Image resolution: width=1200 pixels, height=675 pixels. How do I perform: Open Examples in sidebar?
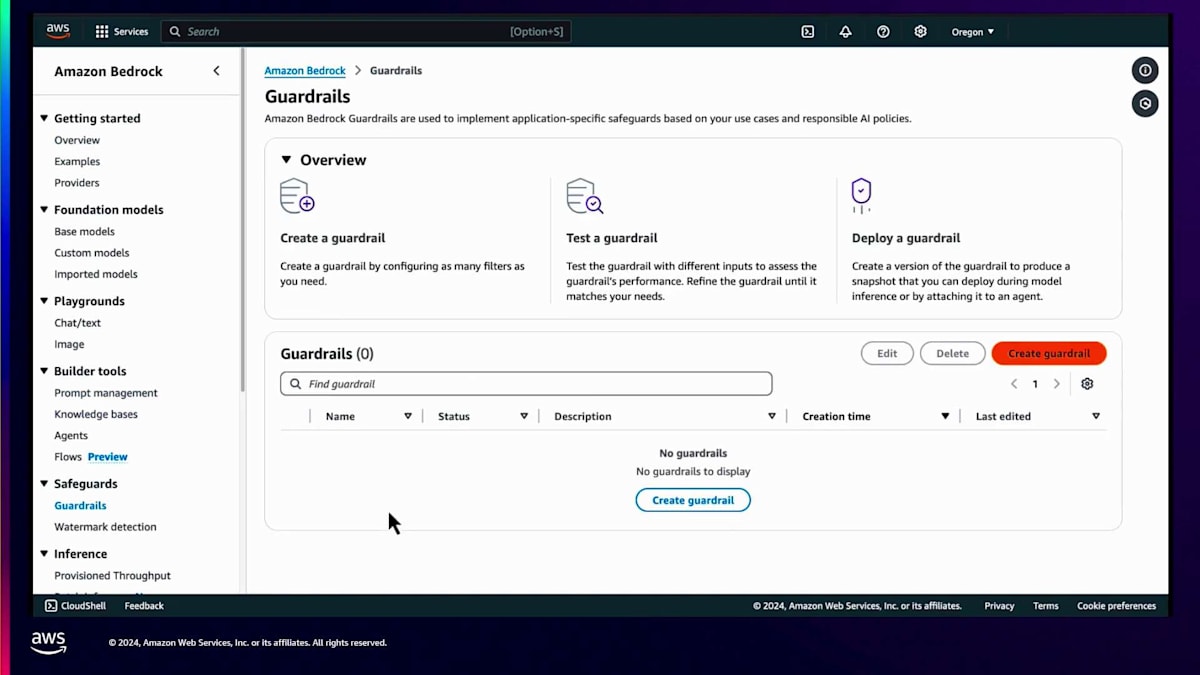(x=77, y=162)
